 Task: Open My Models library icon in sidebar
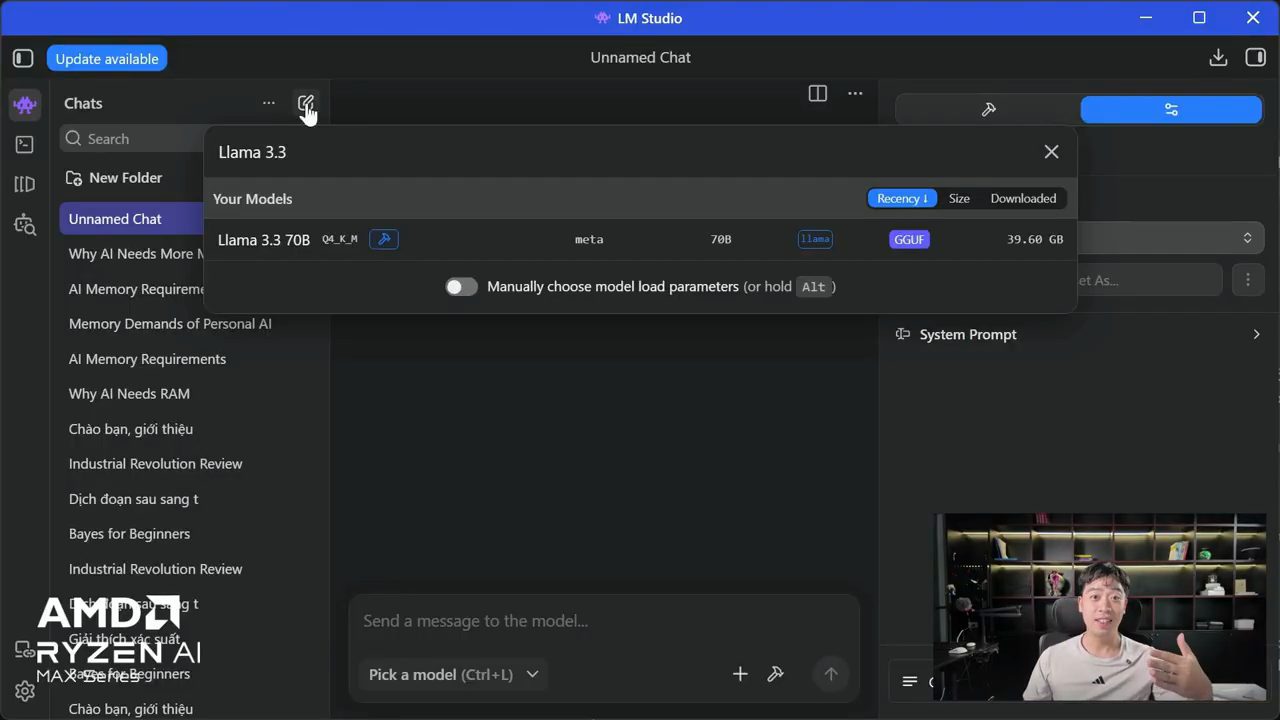click(x=25, y=184)
